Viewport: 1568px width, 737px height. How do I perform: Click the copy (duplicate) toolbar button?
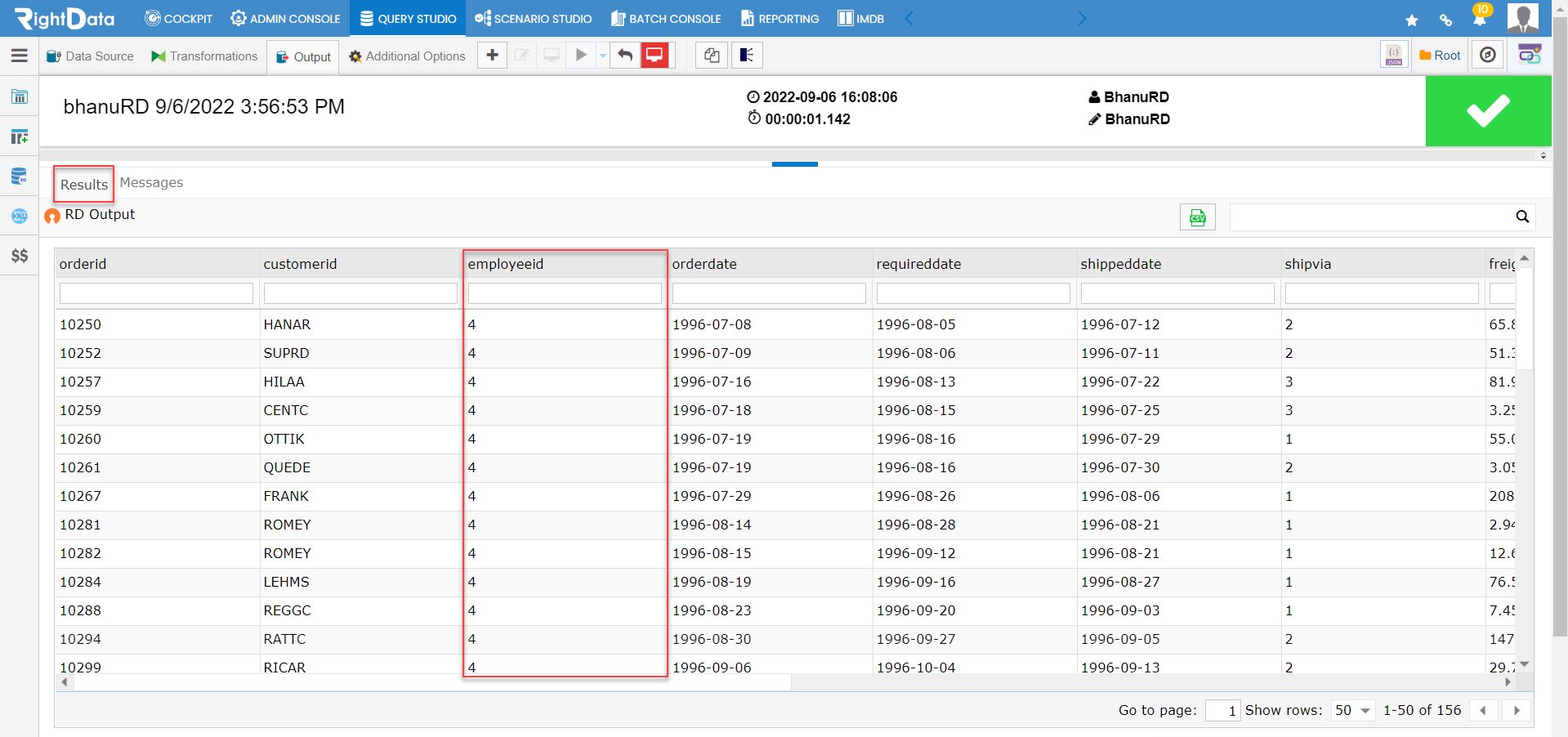click(712, 55)
